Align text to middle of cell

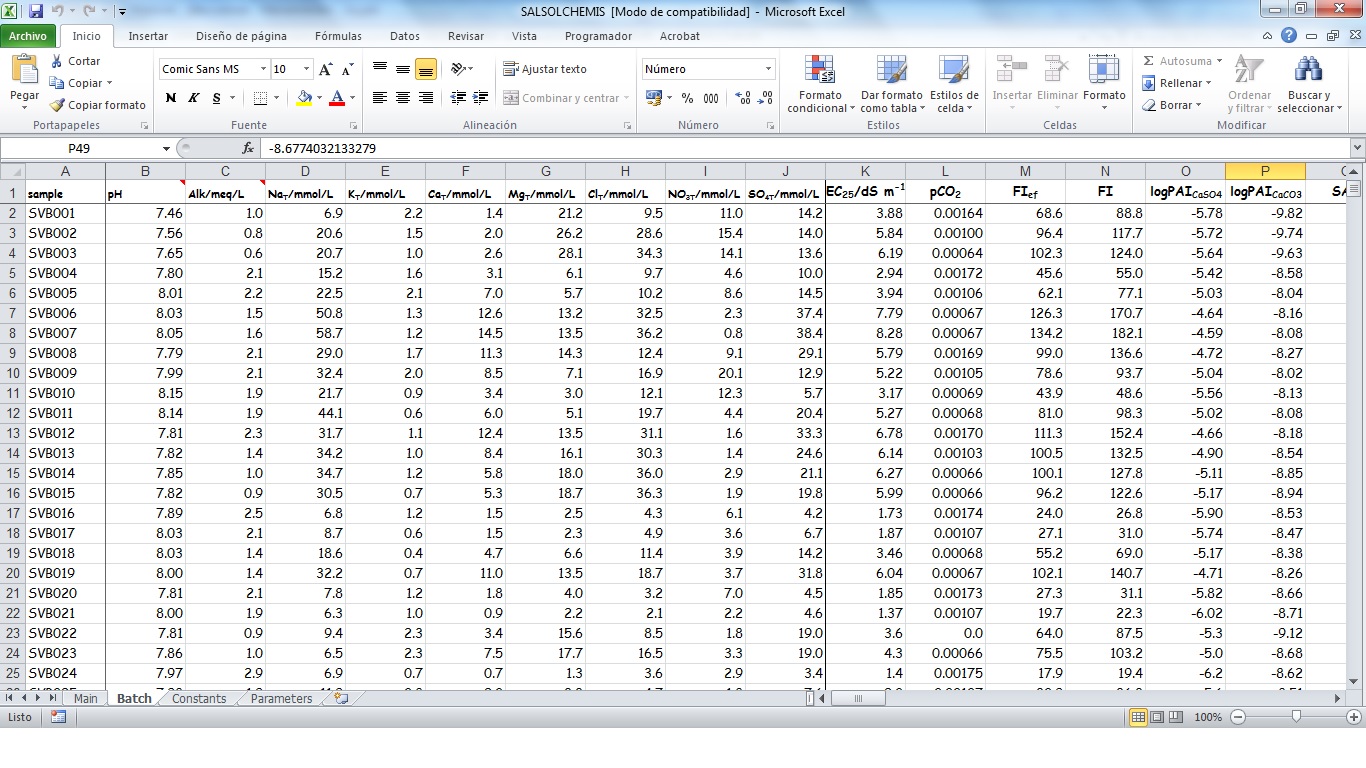[402, 69]
